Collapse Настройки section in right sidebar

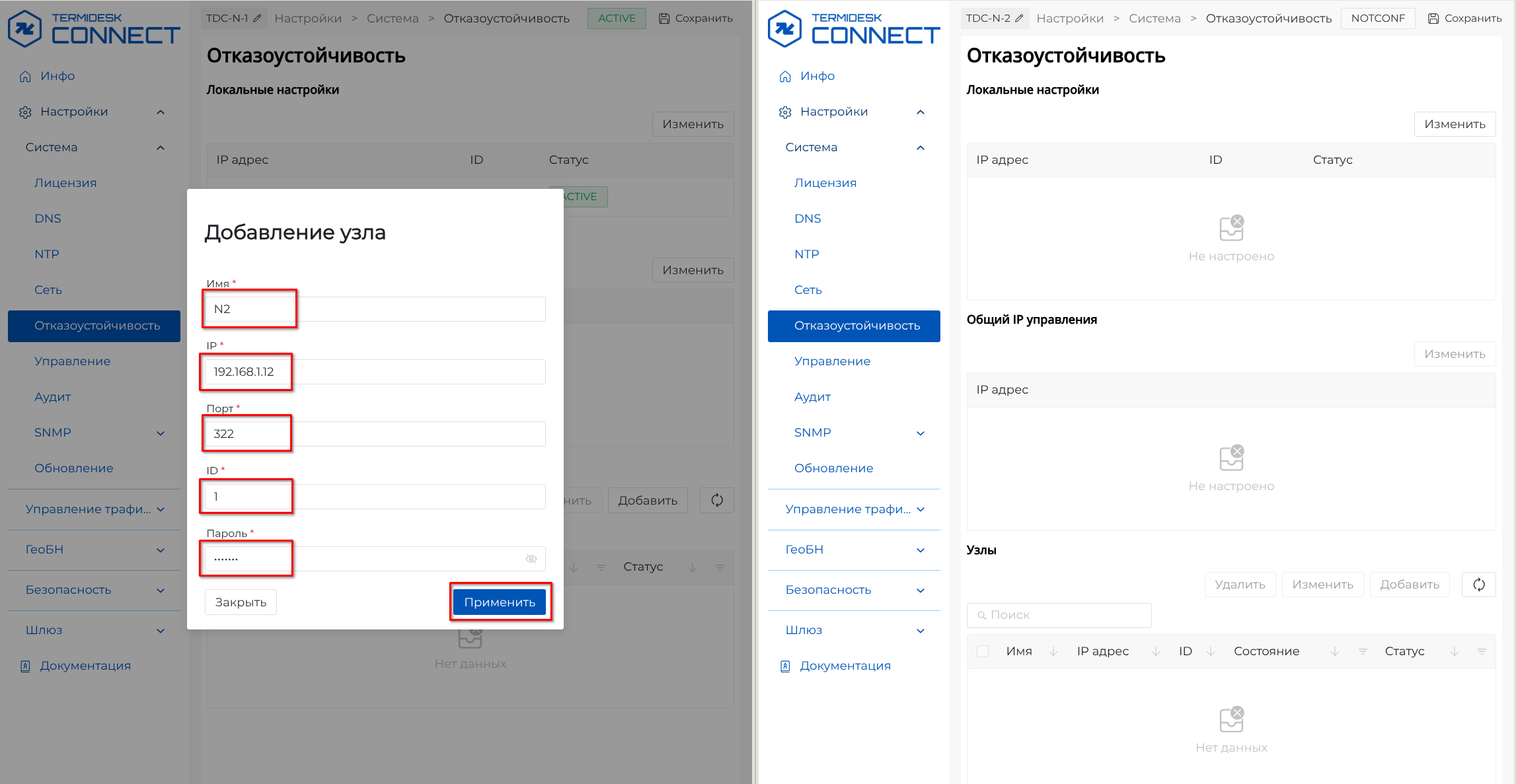tap(921, 112)
